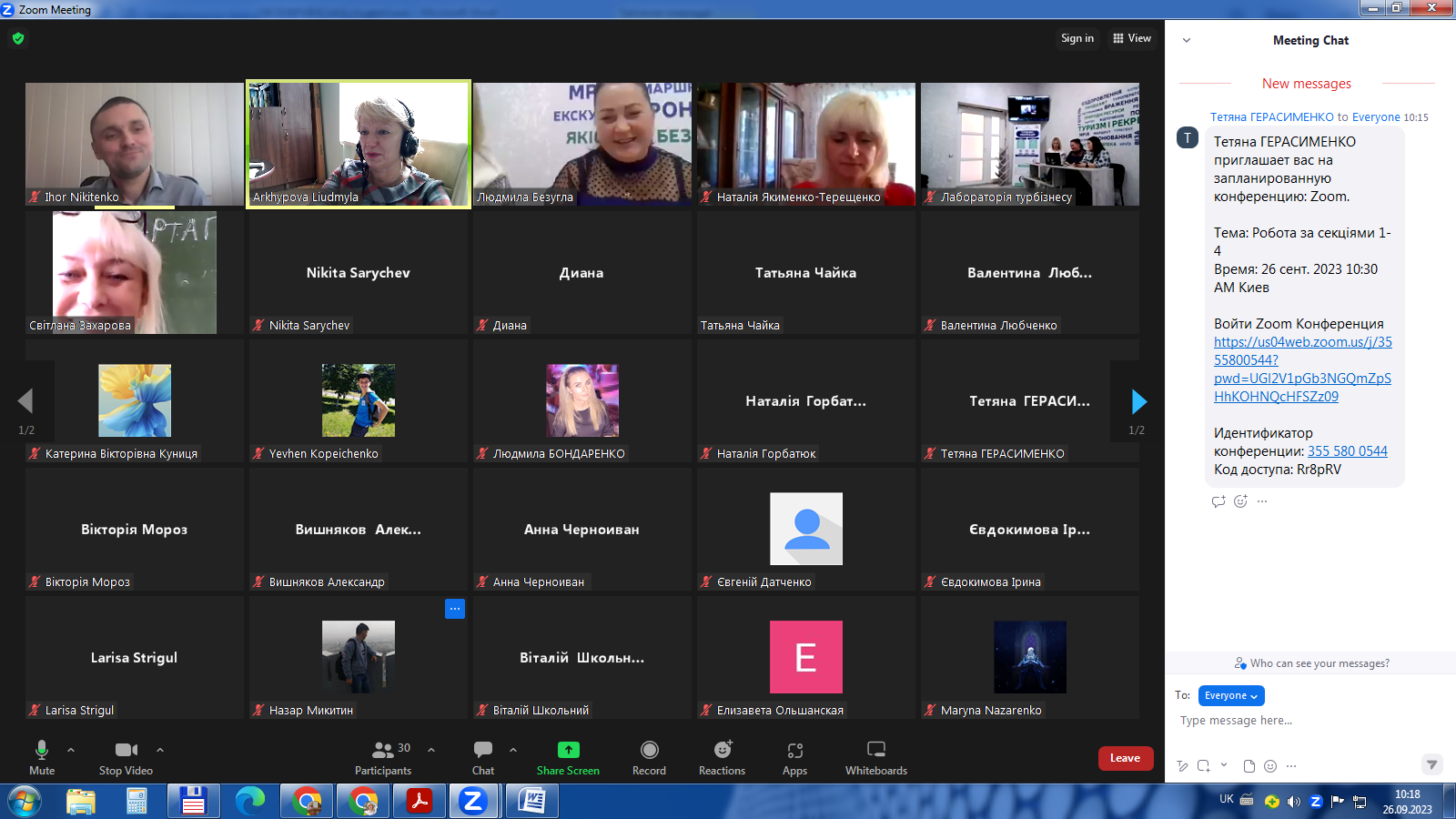Click the green encryption shield icon
This screenshot has height=819, width=1456.
click(x=18, y=38)
